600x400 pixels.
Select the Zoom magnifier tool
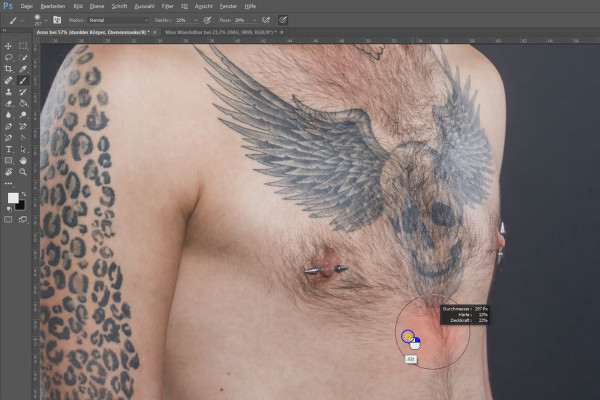tap(23, 172)
